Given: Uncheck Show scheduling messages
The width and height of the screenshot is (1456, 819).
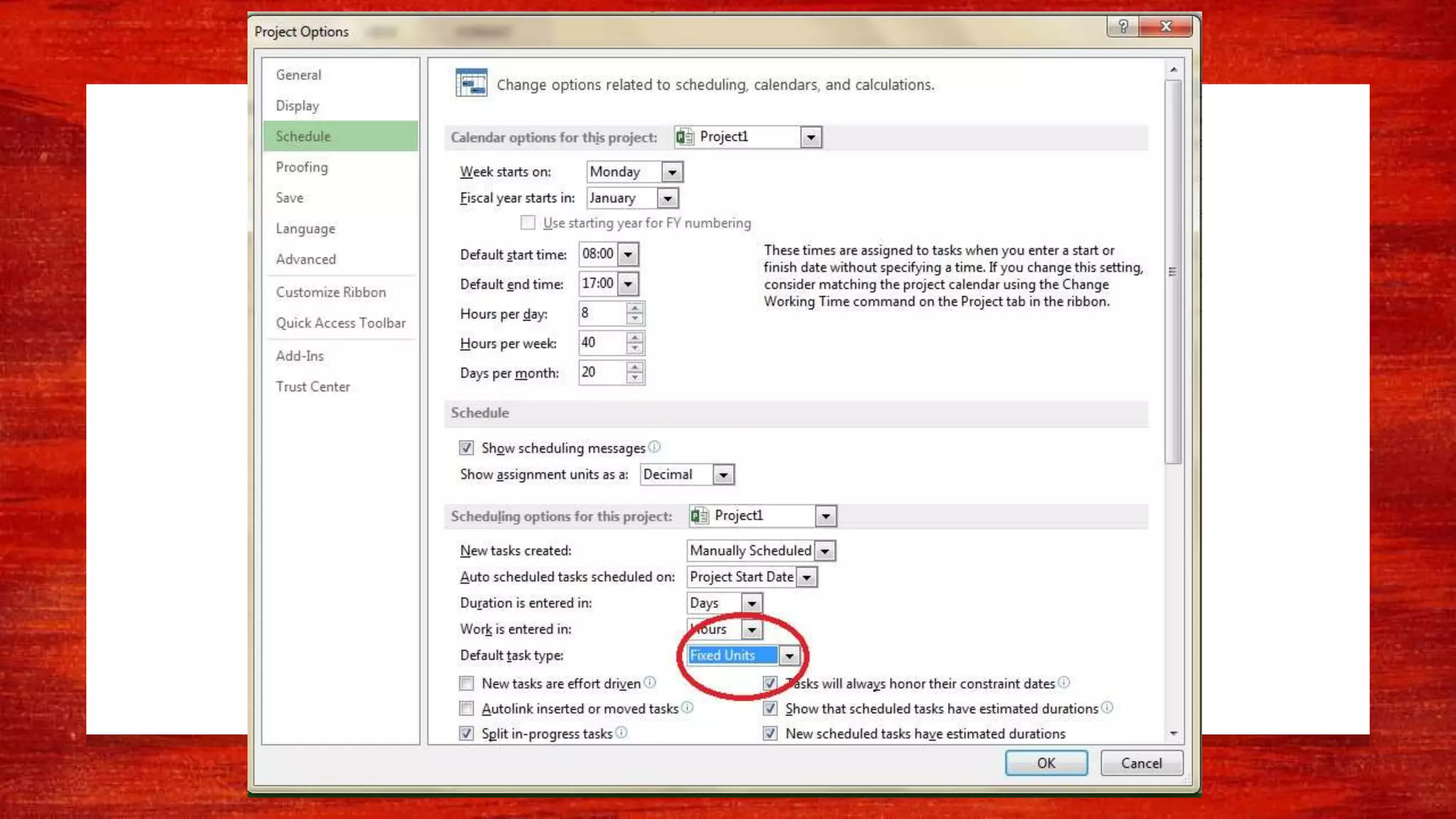Looking at the screenshot, I should [466, 448].
